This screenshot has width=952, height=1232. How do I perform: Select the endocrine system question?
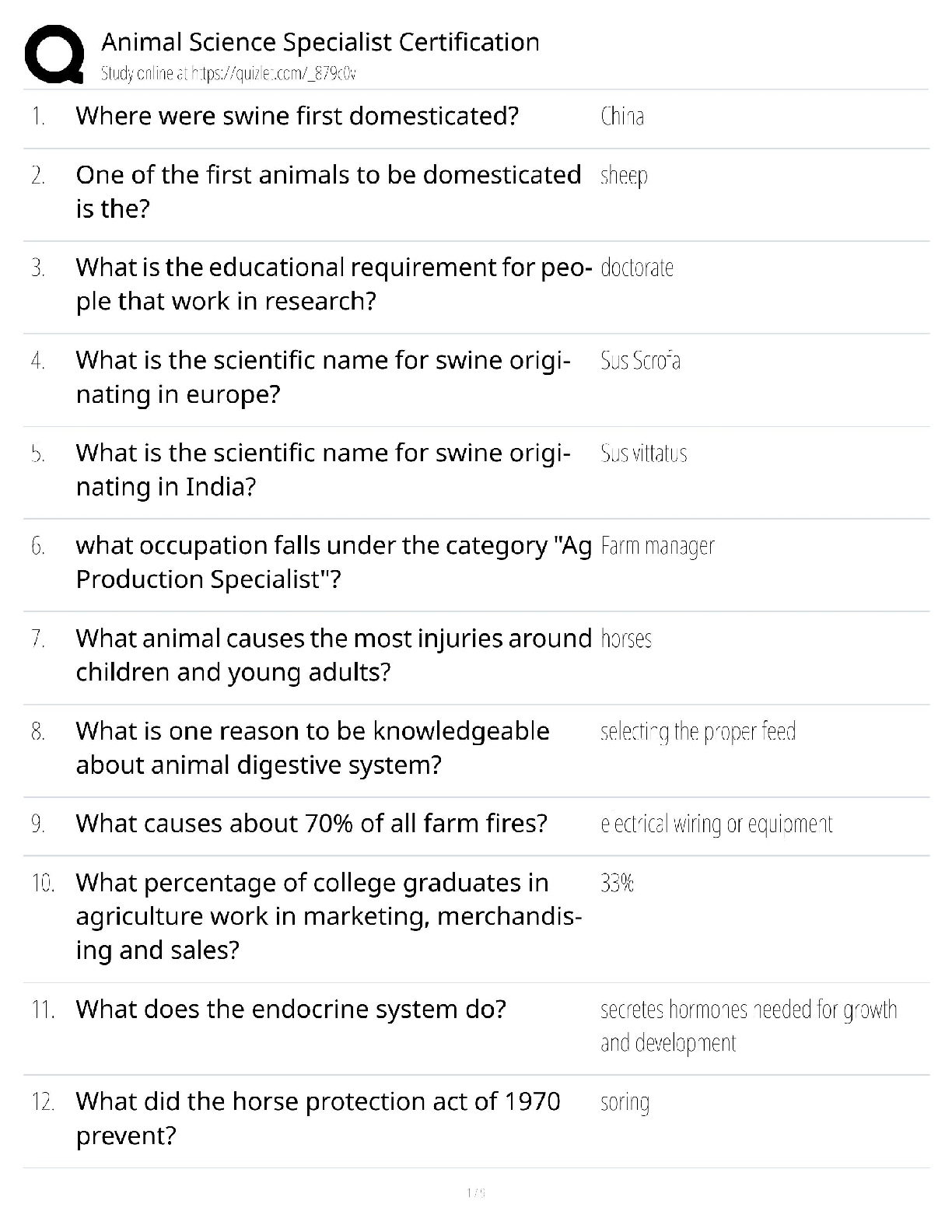point(290,1009)
